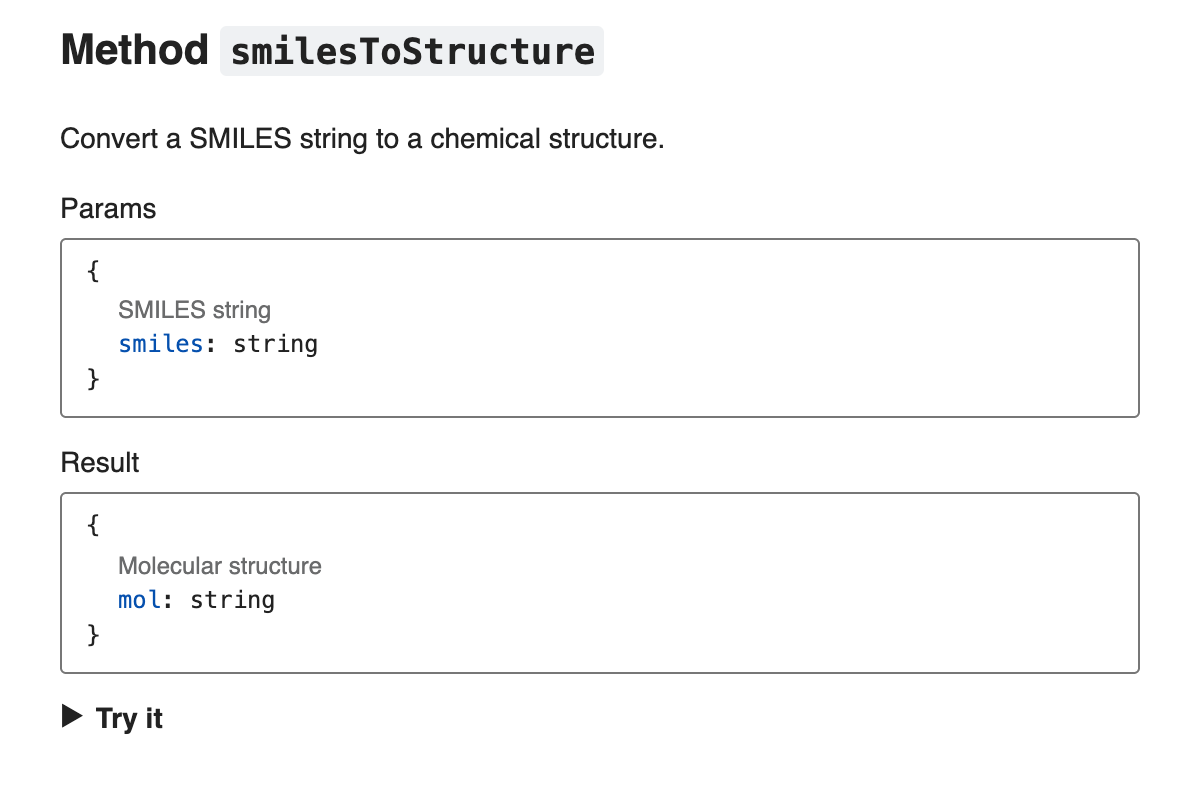Click the opening brace in Params box
Screen dimensions: 1200x790
coord(94,270)
